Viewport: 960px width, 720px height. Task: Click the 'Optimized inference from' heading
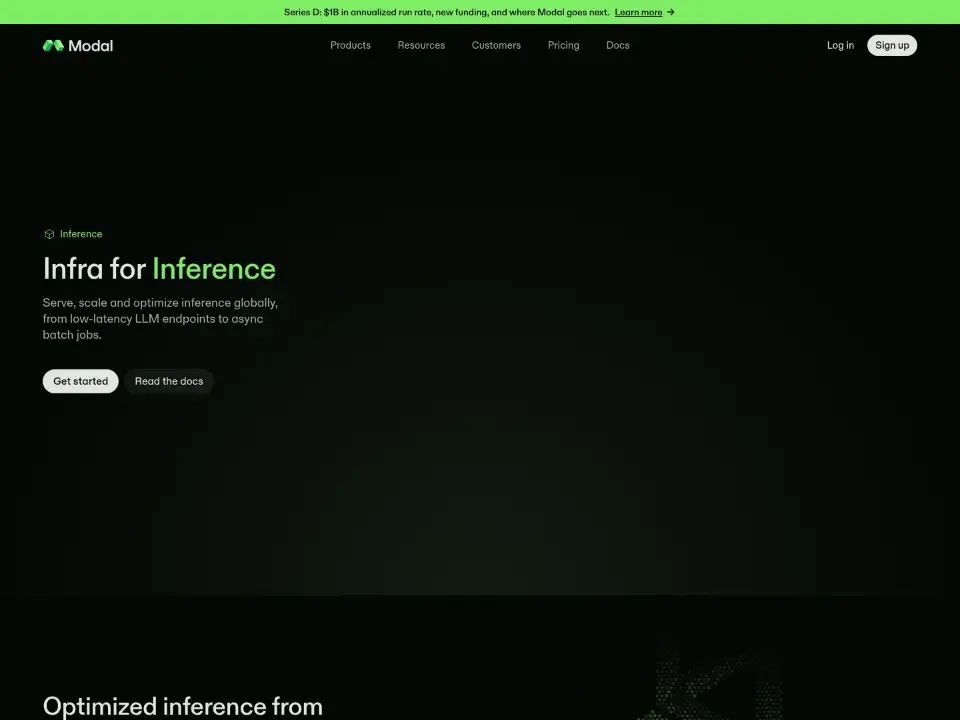coord(182,707)
